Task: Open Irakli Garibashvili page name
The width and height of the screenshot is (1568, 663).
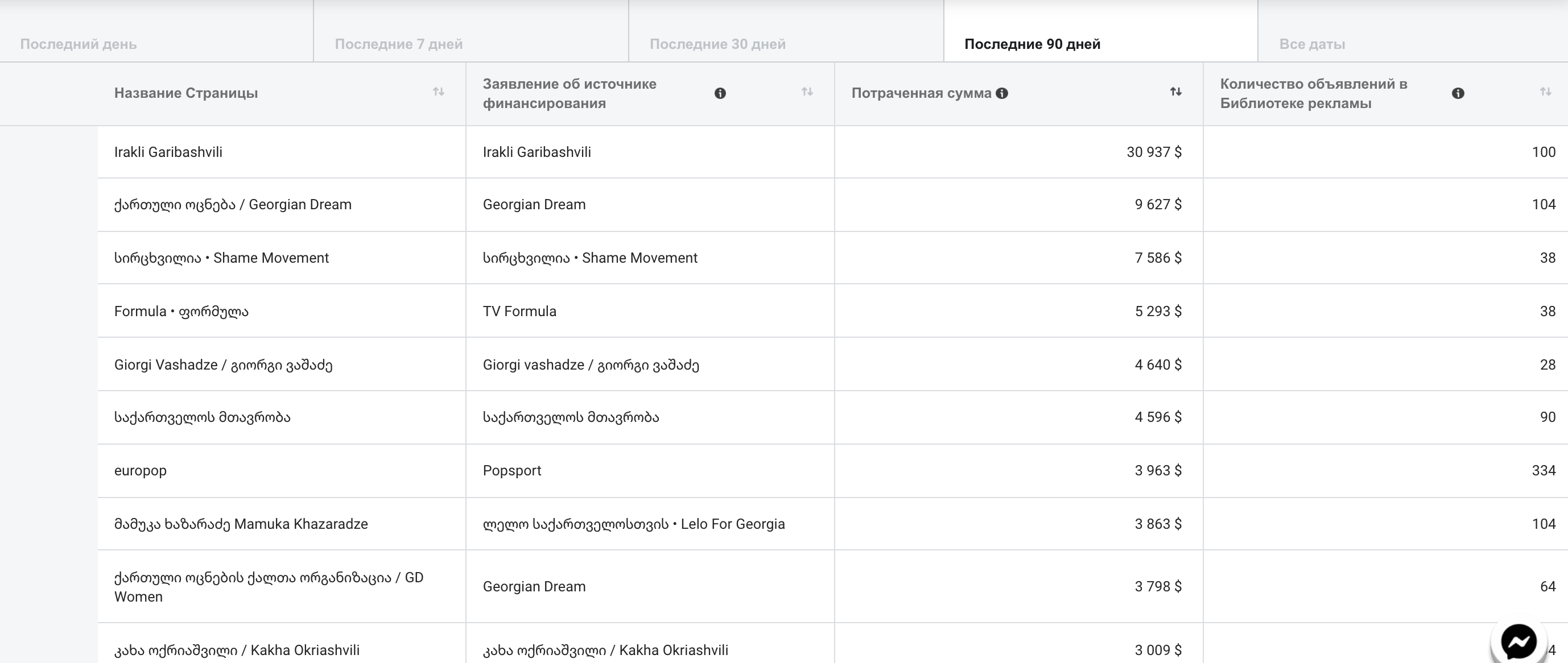Action: point(168,152)
